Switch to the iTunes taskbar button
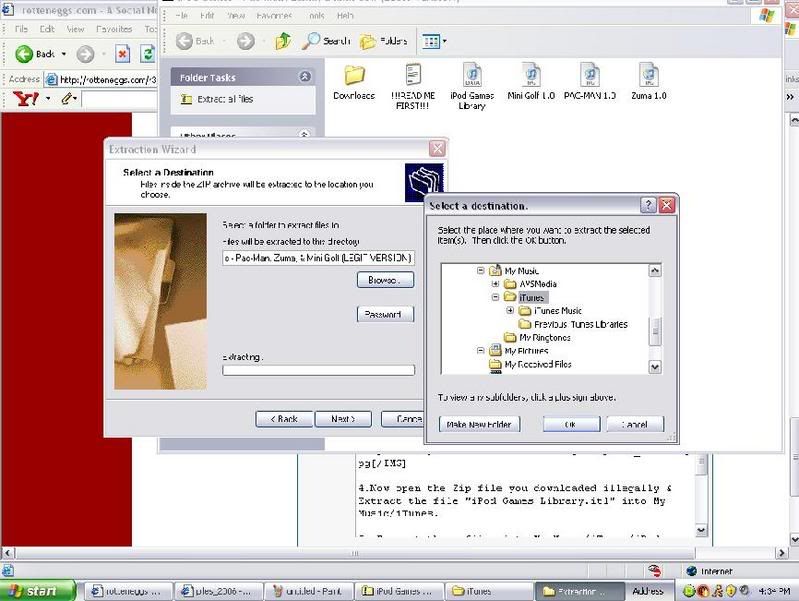This screenshot has height=601, width=799. [488, 591]
